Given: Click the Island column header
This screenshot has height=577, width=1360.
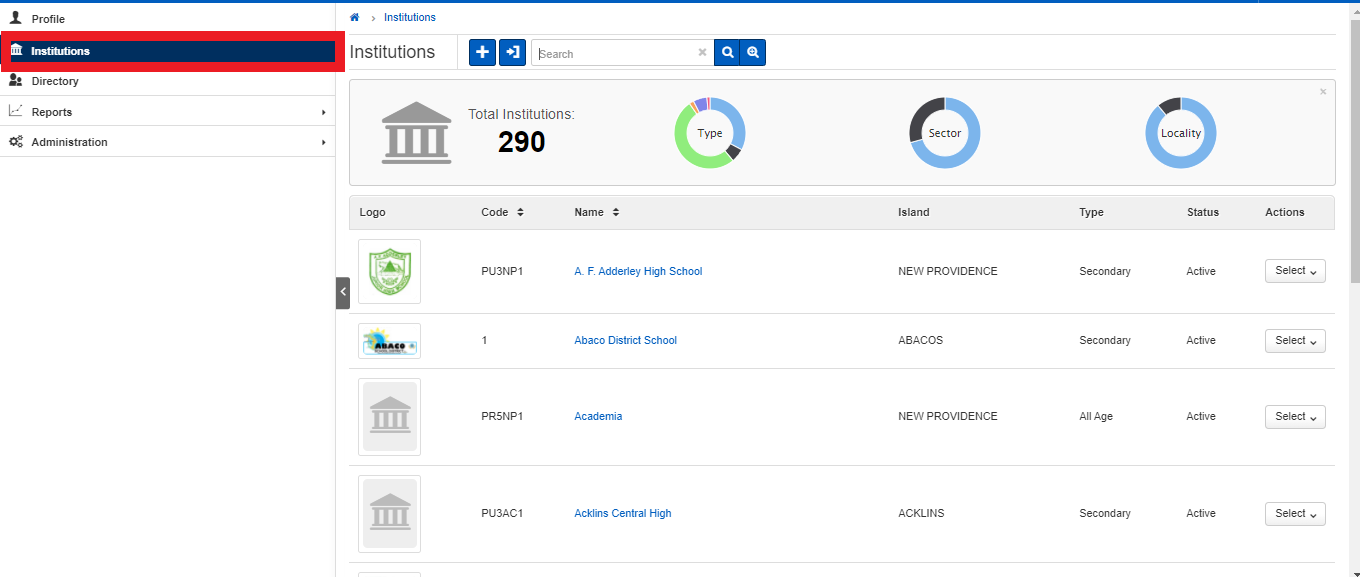Looking at the screenshot, I should [x=913, y=212].
